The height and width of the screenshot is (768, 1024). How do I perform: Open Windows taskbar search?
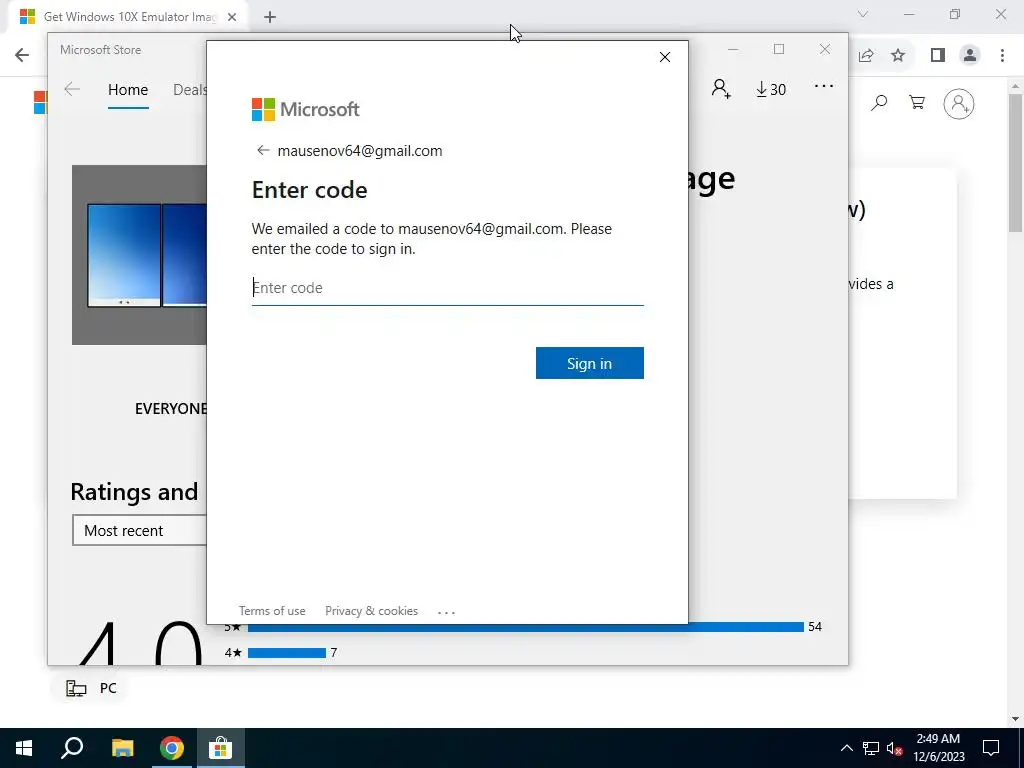72,748
